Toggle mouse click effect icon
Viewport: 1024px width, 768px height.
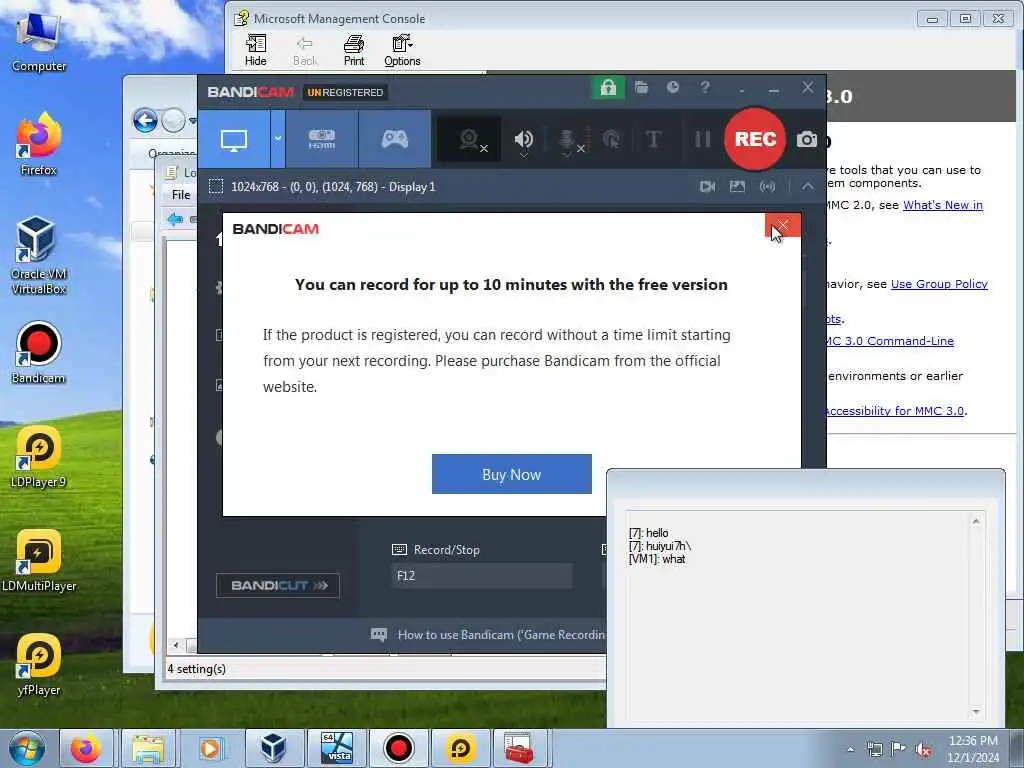pos(612,139)
